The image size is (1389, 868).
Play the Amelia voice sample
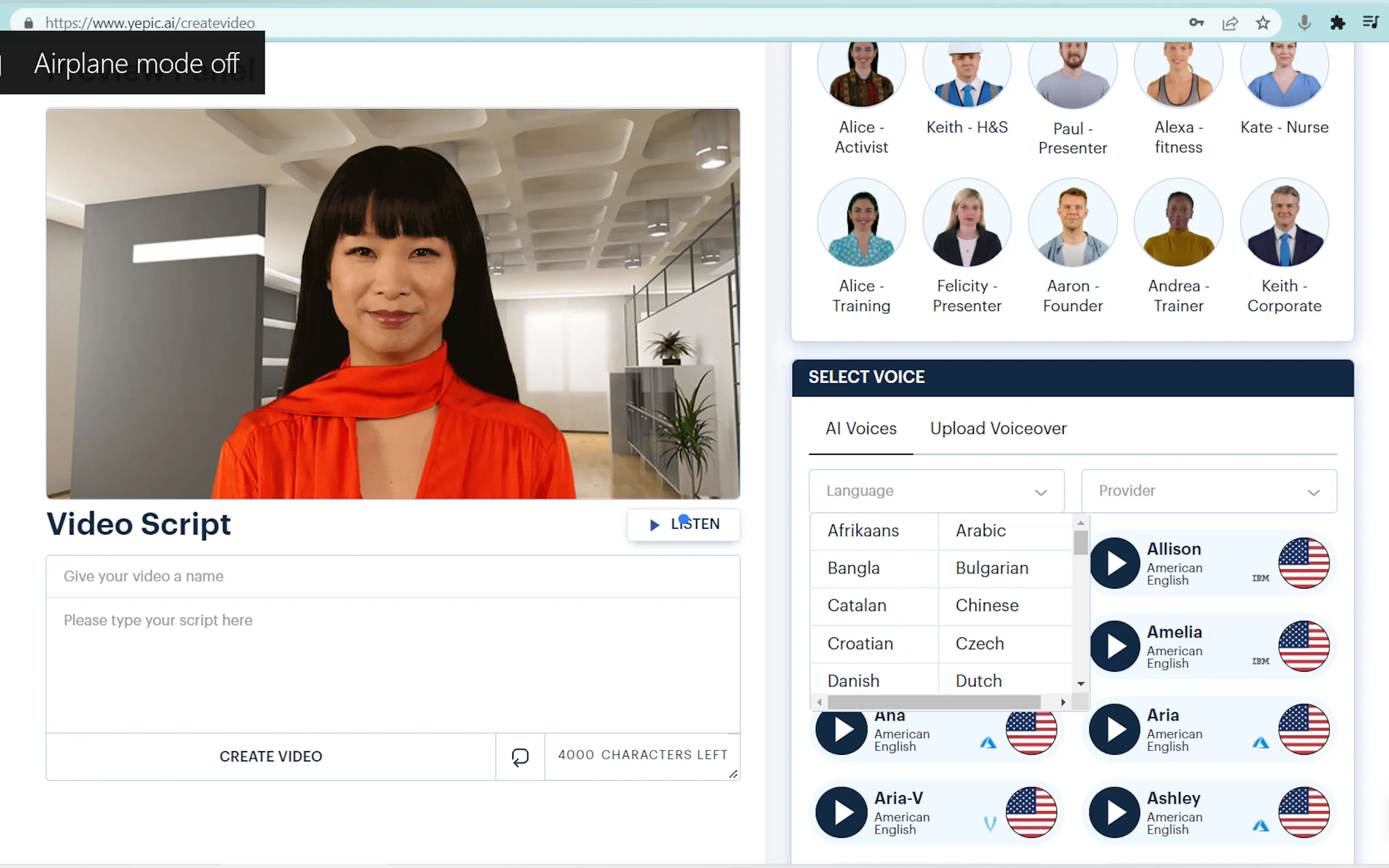(x=1114, y=646)
